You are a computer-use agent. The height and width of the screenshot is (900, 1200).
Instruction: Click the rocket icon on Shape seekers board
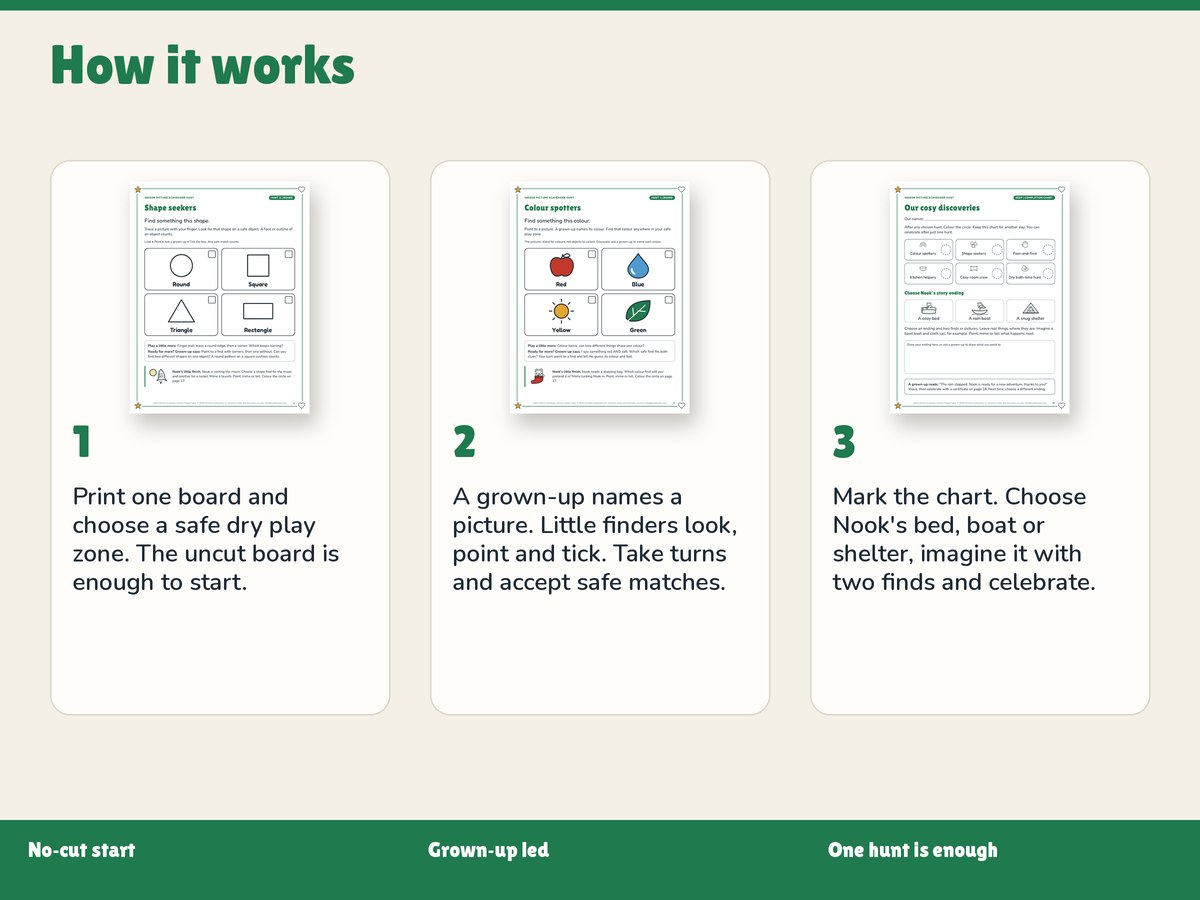[x=160, y=376]
